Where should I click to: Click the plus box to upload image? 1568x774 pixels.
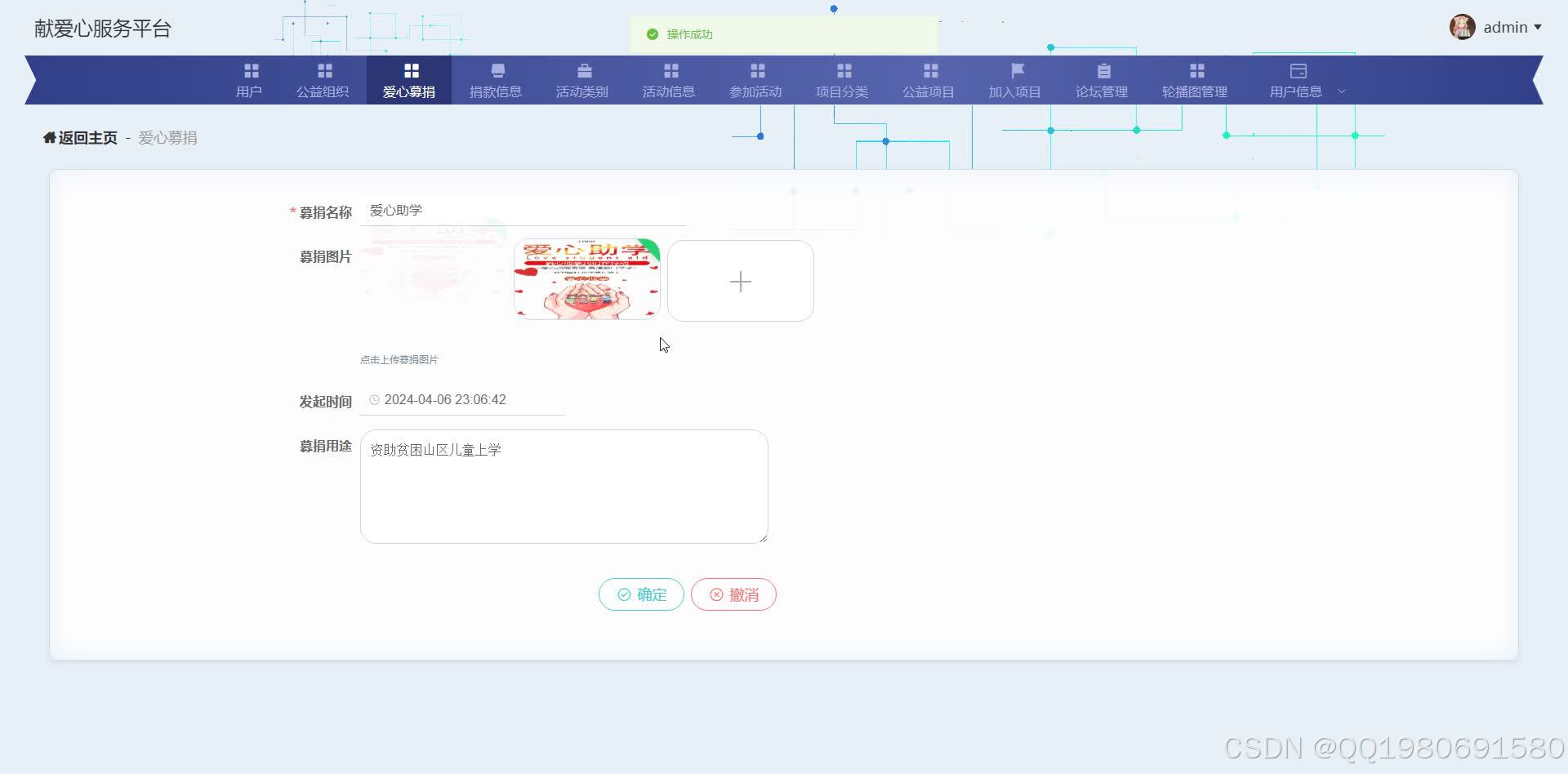pyautogui.click(x=740, y=281)
